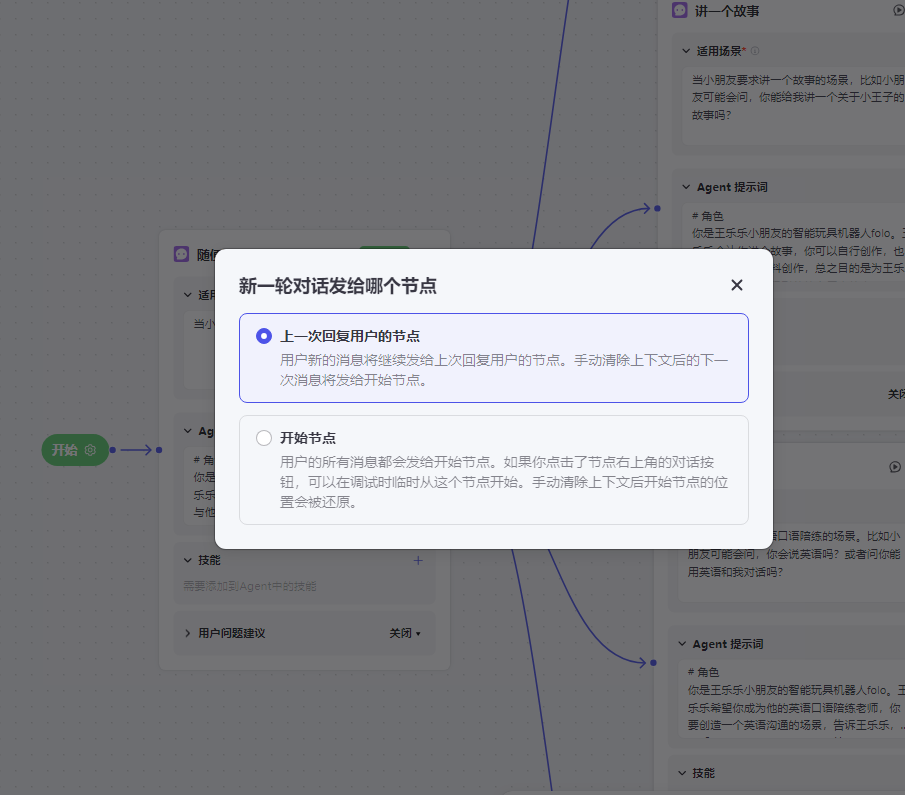Click the 开始 node settings gear icon

click(x=90, y=450)
